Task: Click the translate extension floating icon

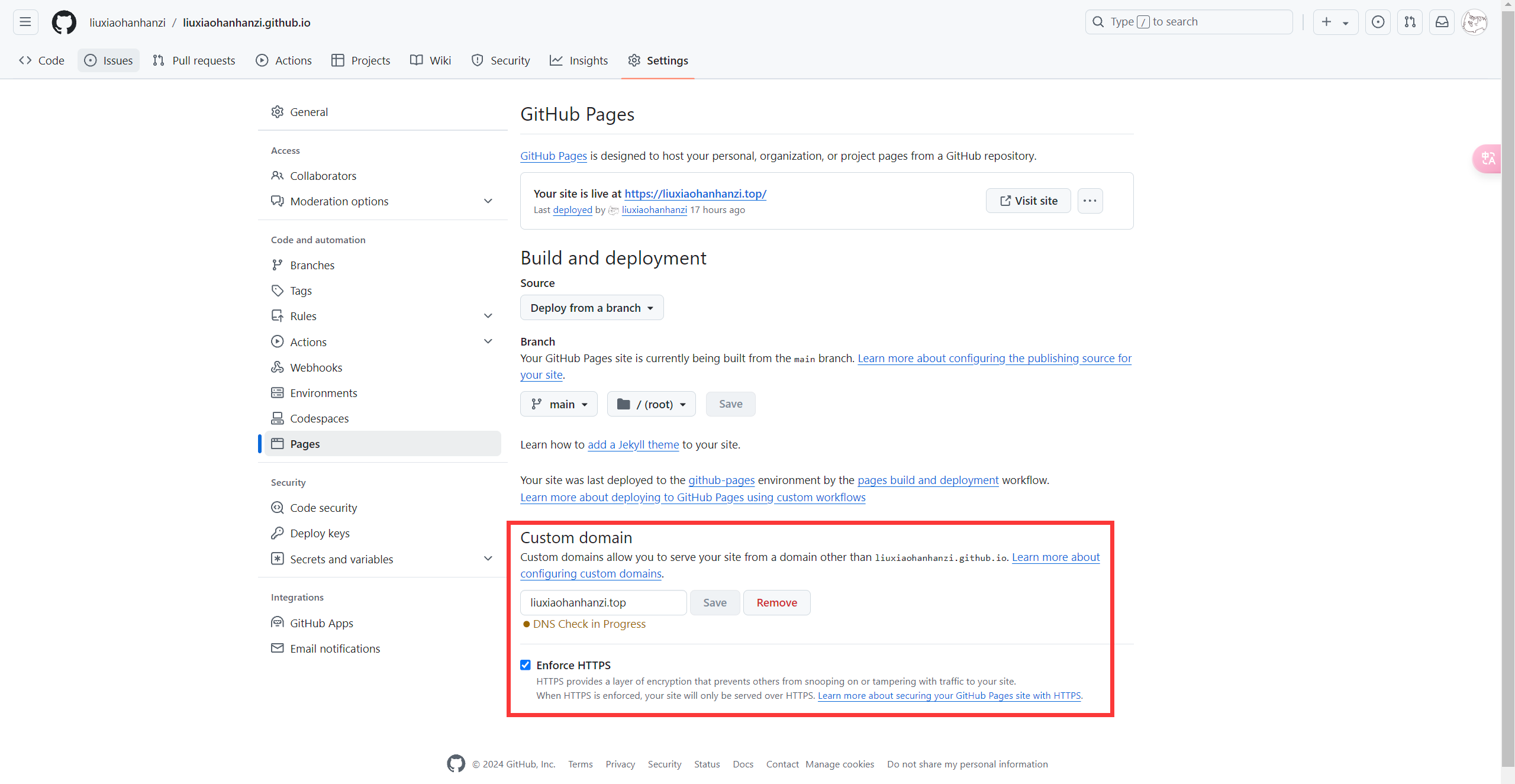Action: click(1488, 159)
